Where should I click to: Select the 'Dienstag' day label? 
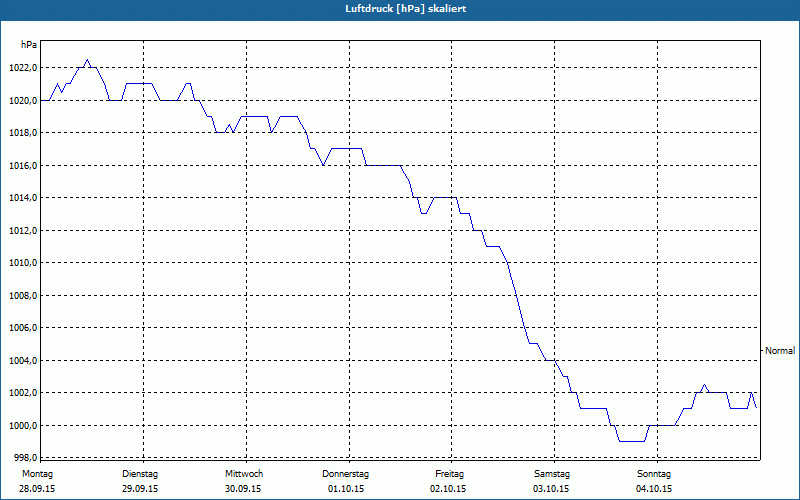(140, 474)
